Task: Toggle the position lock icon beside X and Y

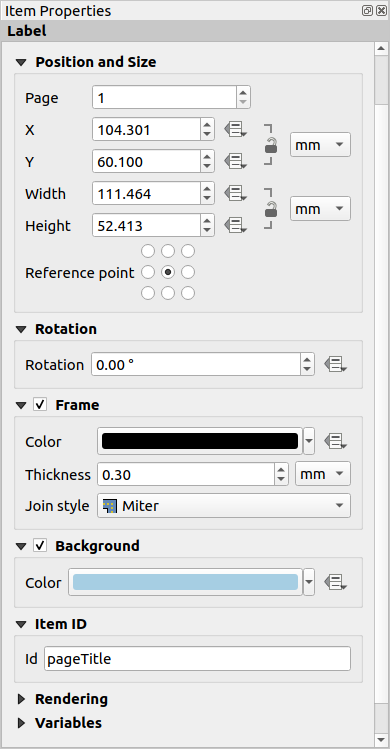Action: (271, 145)
